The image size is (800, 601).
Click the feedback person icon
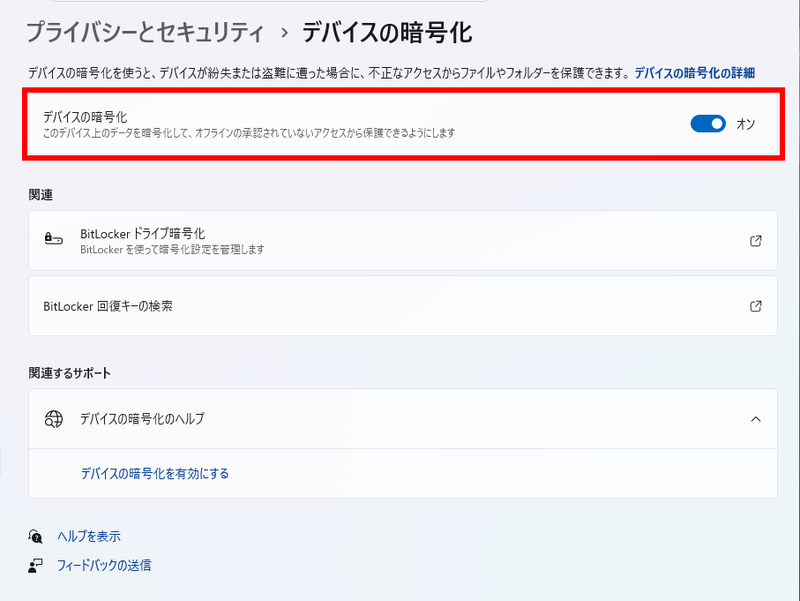[x=35, y=566]
